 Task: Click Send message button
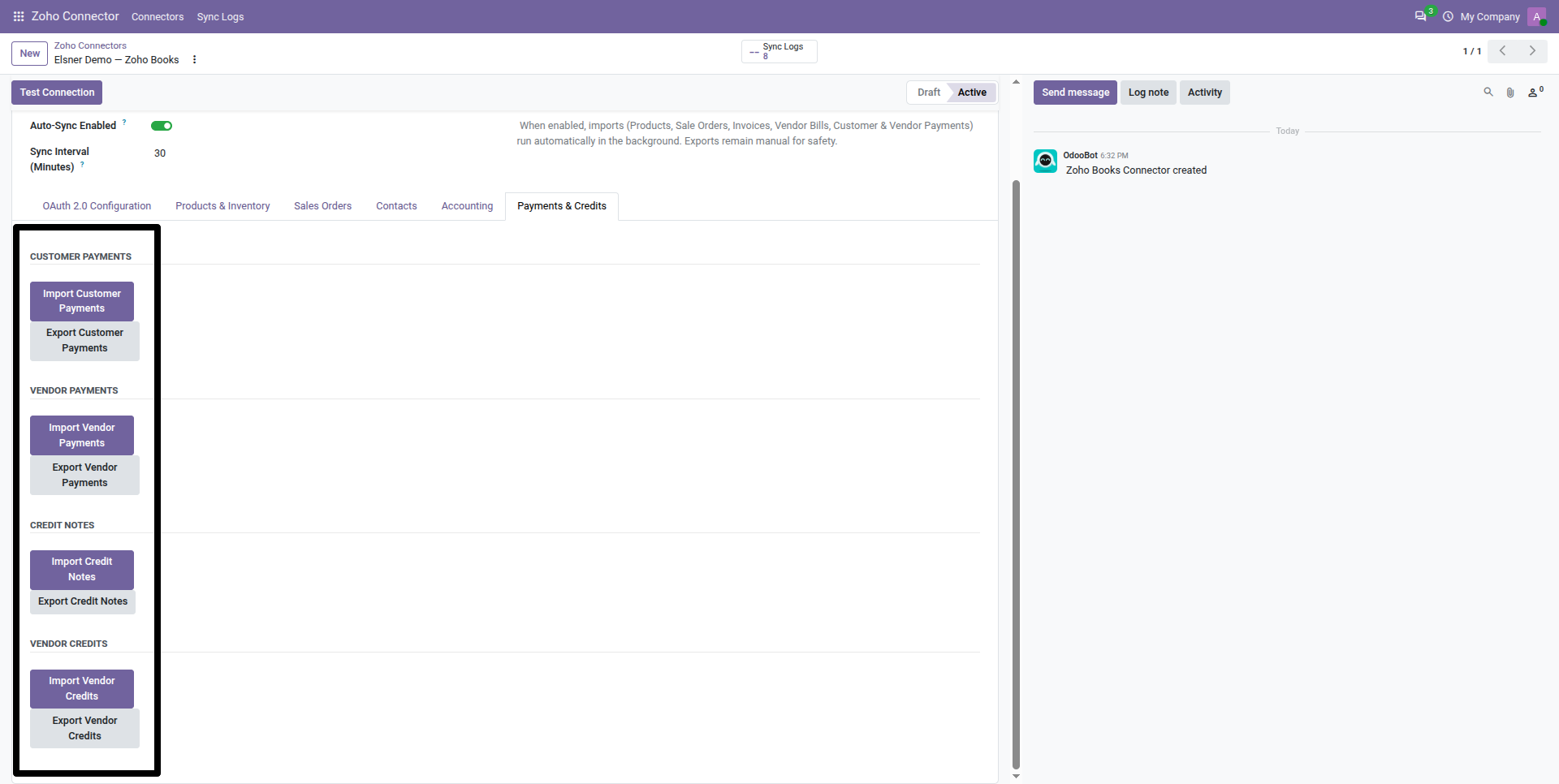[x=1075, y=93]
